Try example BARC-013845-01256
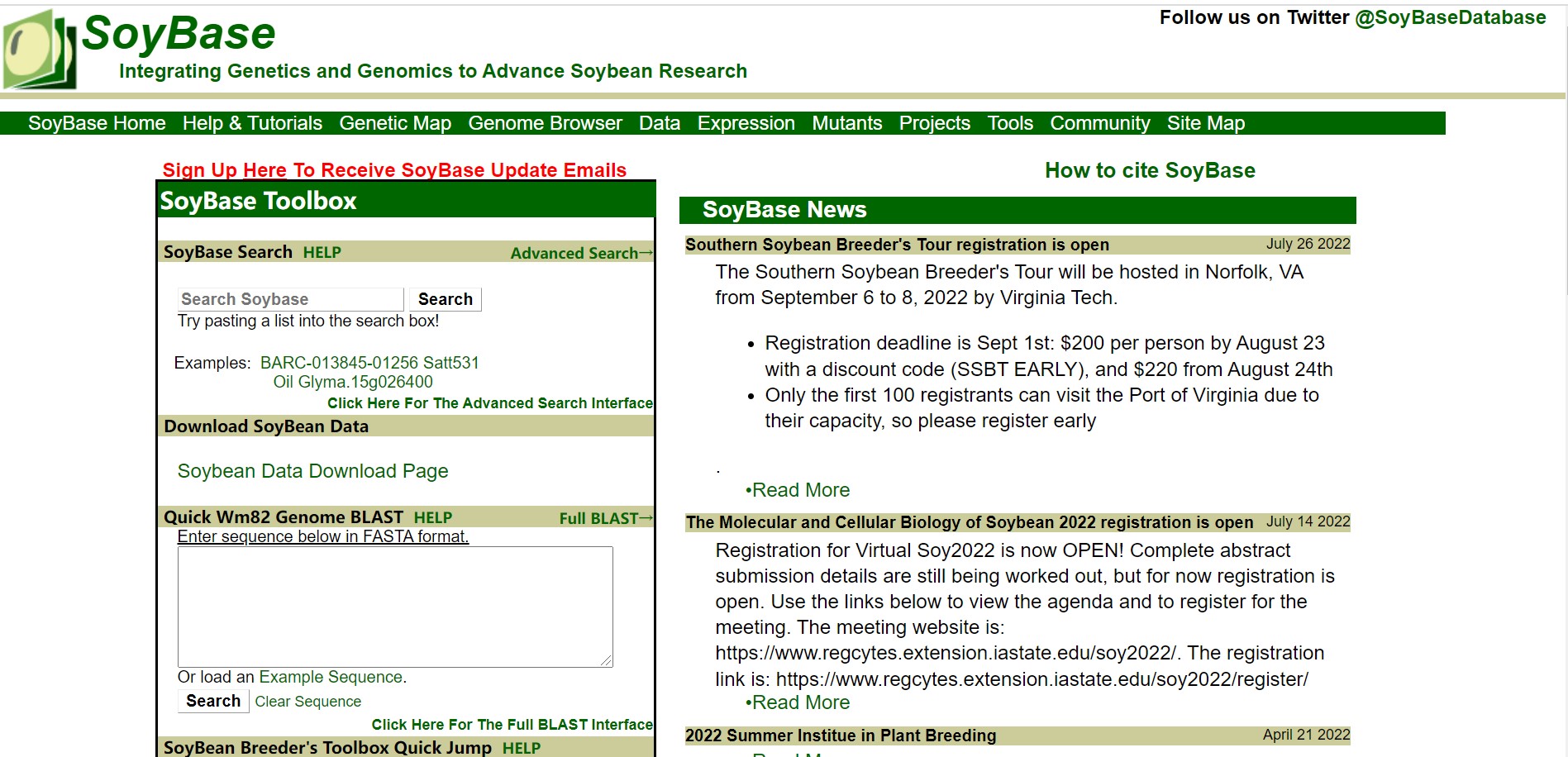 coord(339,363)
